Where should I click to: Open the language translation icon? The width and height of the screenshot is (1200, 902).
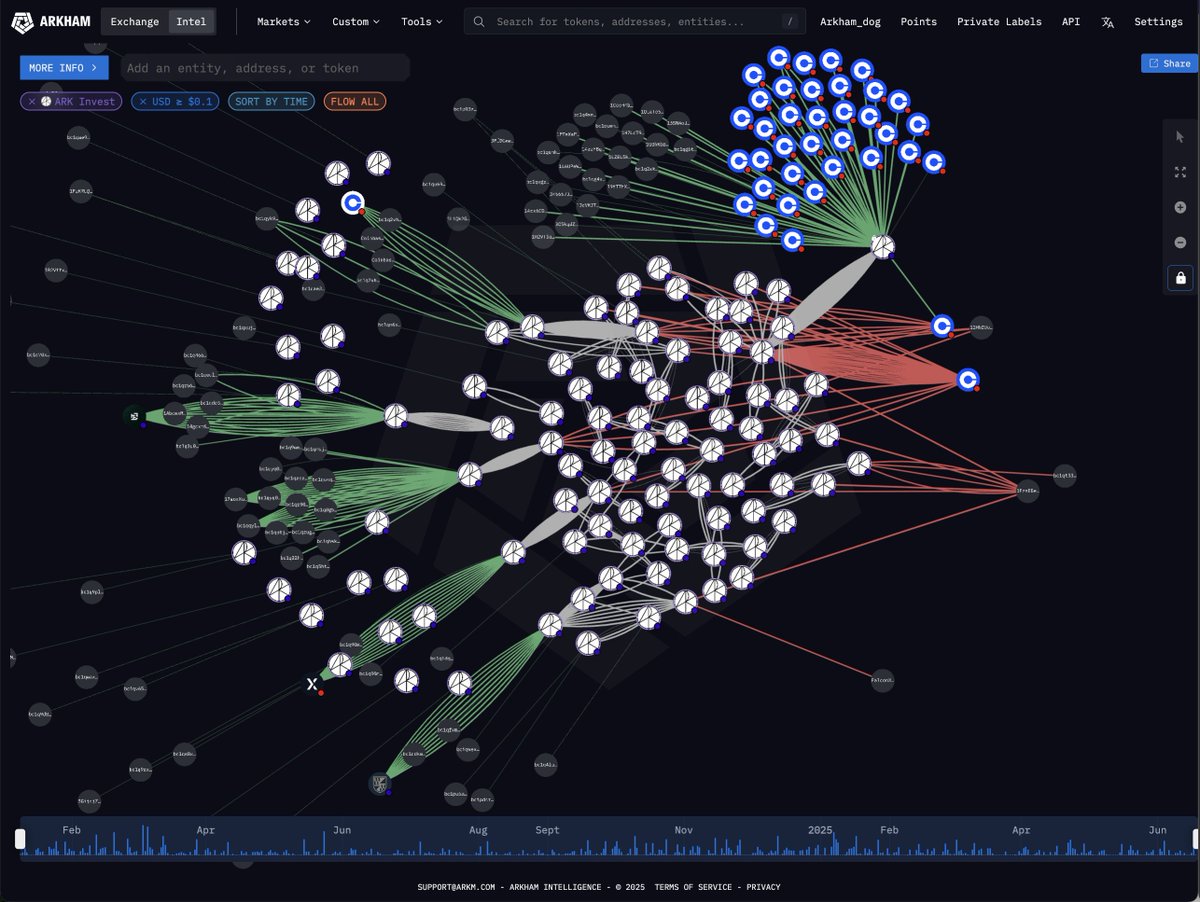[x=1107, y=22]
